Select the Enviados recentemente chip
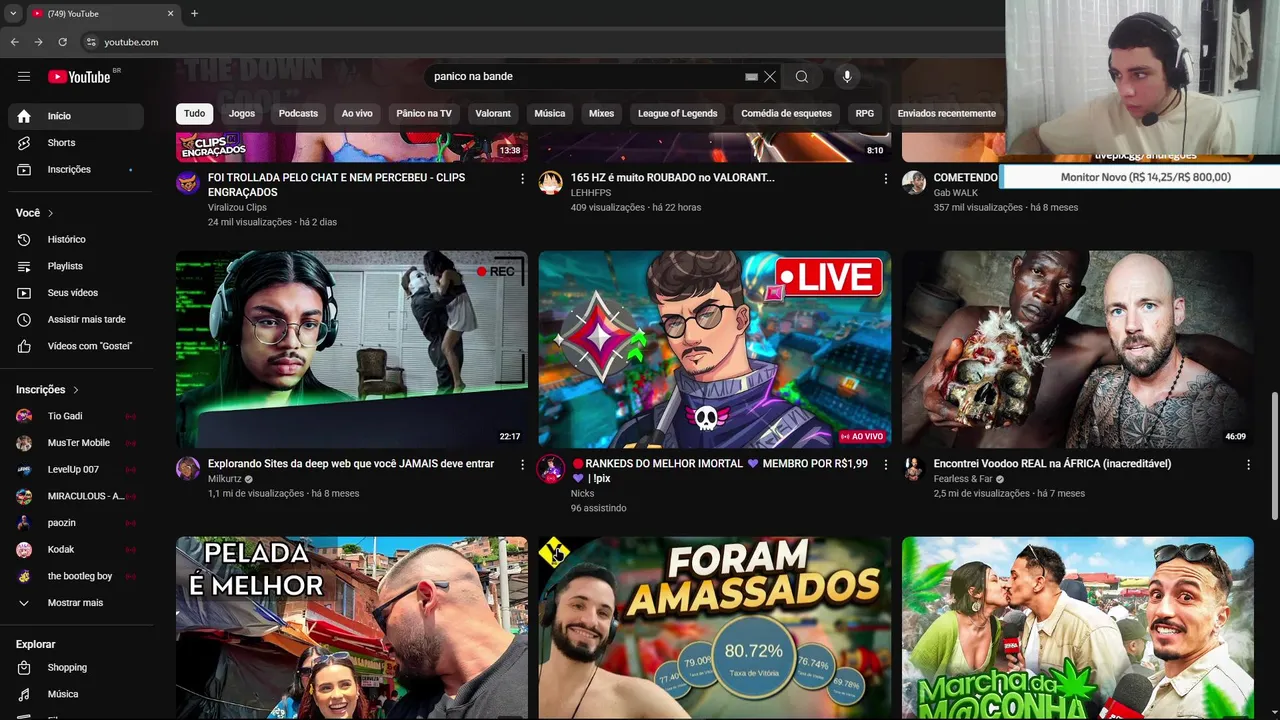Screen dimensions: 1280x720 coord(946,114)
